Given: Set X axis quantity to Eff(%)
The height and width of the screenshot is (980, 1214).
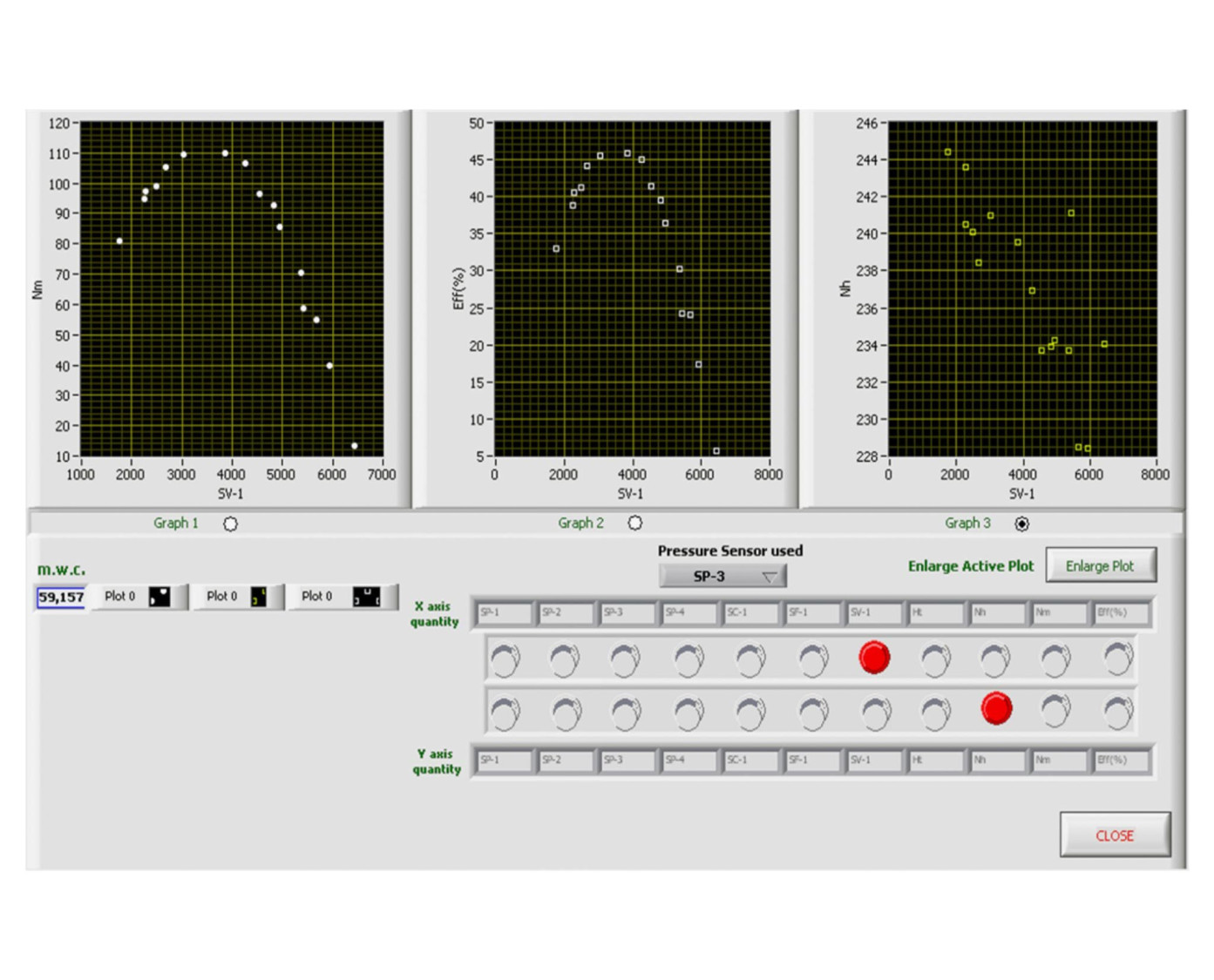Looking at the screenshot, I should point(1117,659).
